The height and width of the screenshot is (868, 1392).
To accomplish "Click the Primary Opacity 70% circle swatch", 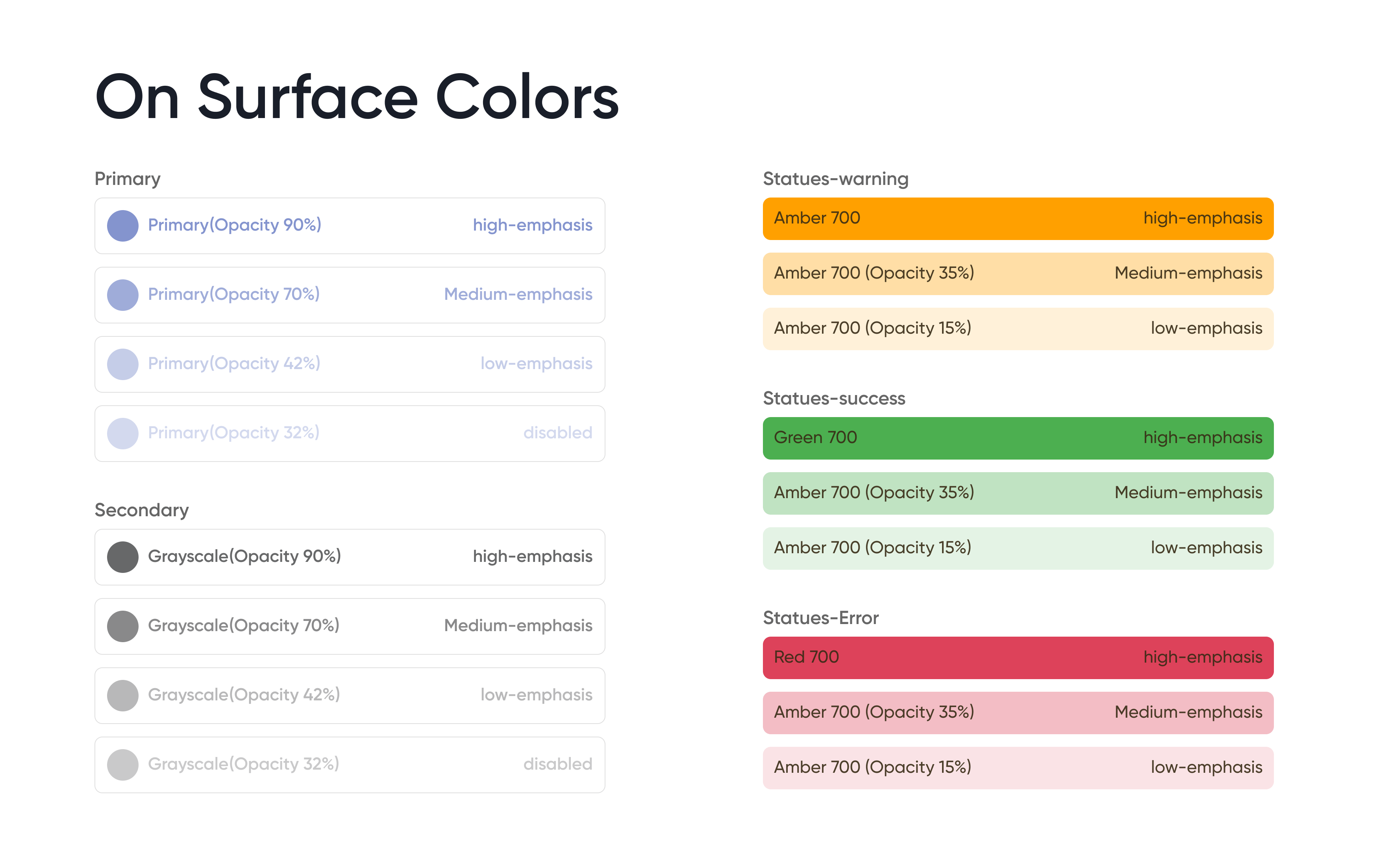I will point(122,295).
